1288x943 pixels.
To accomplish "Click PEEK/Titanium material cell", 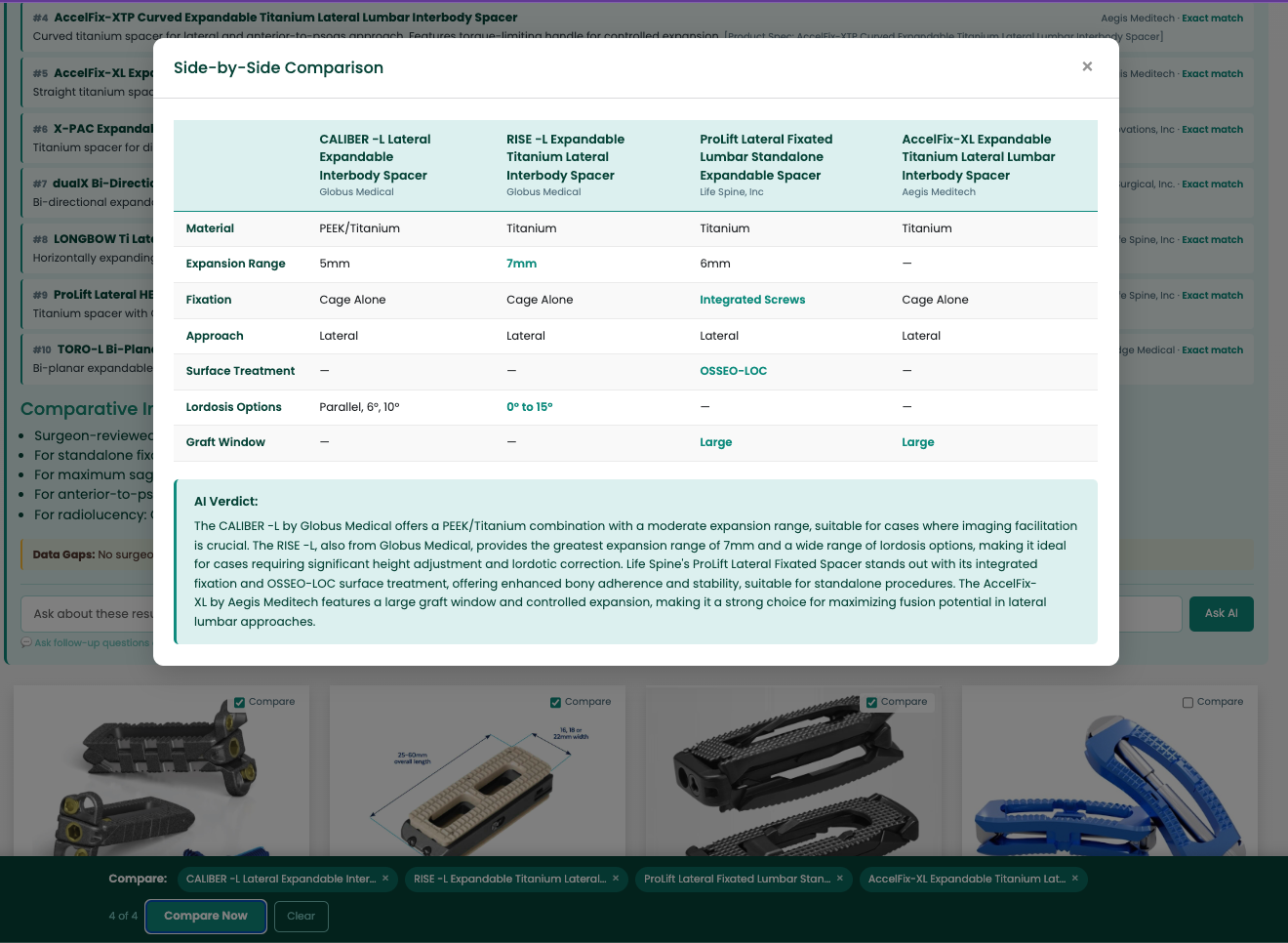I will pyautogui.click(x=359, y=228).
